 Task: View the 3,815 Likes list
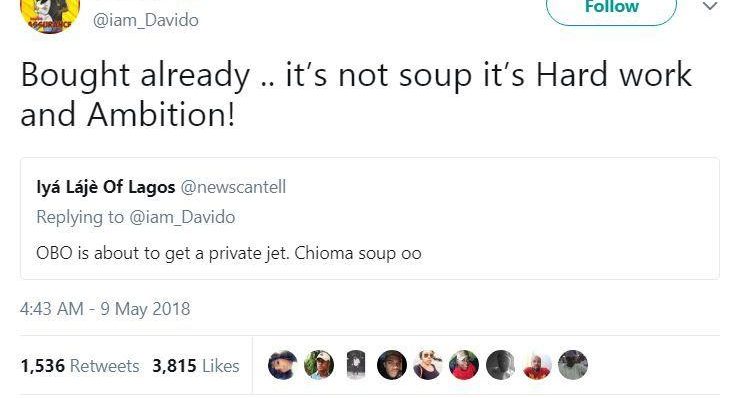[x=196, y=366]
